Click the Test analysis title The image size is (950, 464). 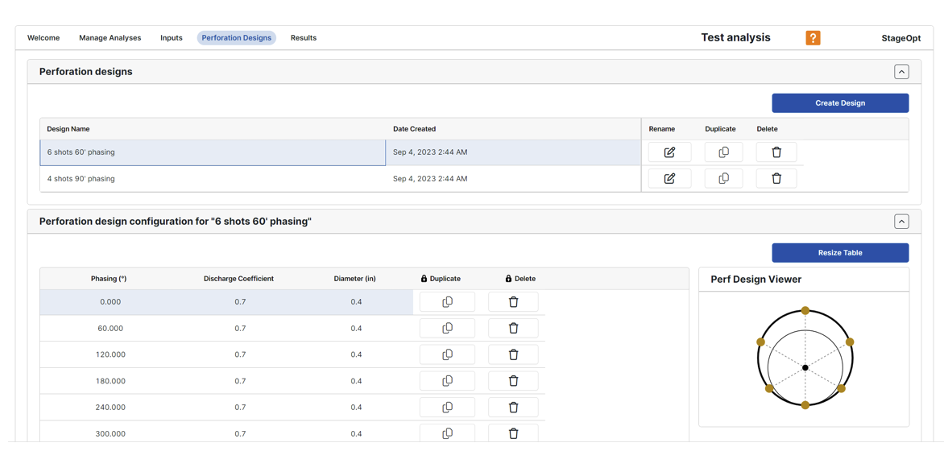point(736,38)
